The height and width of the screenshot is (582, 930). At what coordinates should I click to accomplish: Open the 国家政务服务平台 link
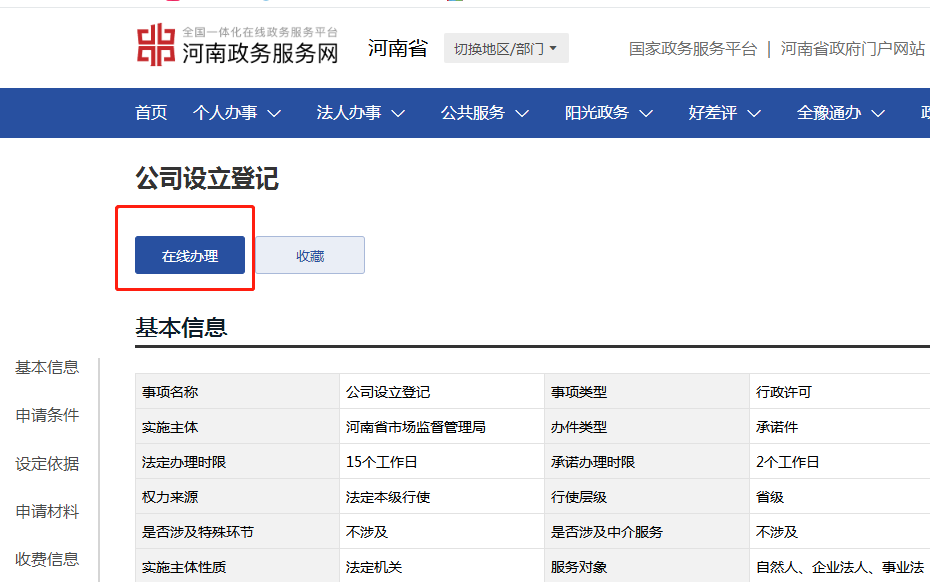tap(693, 49)
